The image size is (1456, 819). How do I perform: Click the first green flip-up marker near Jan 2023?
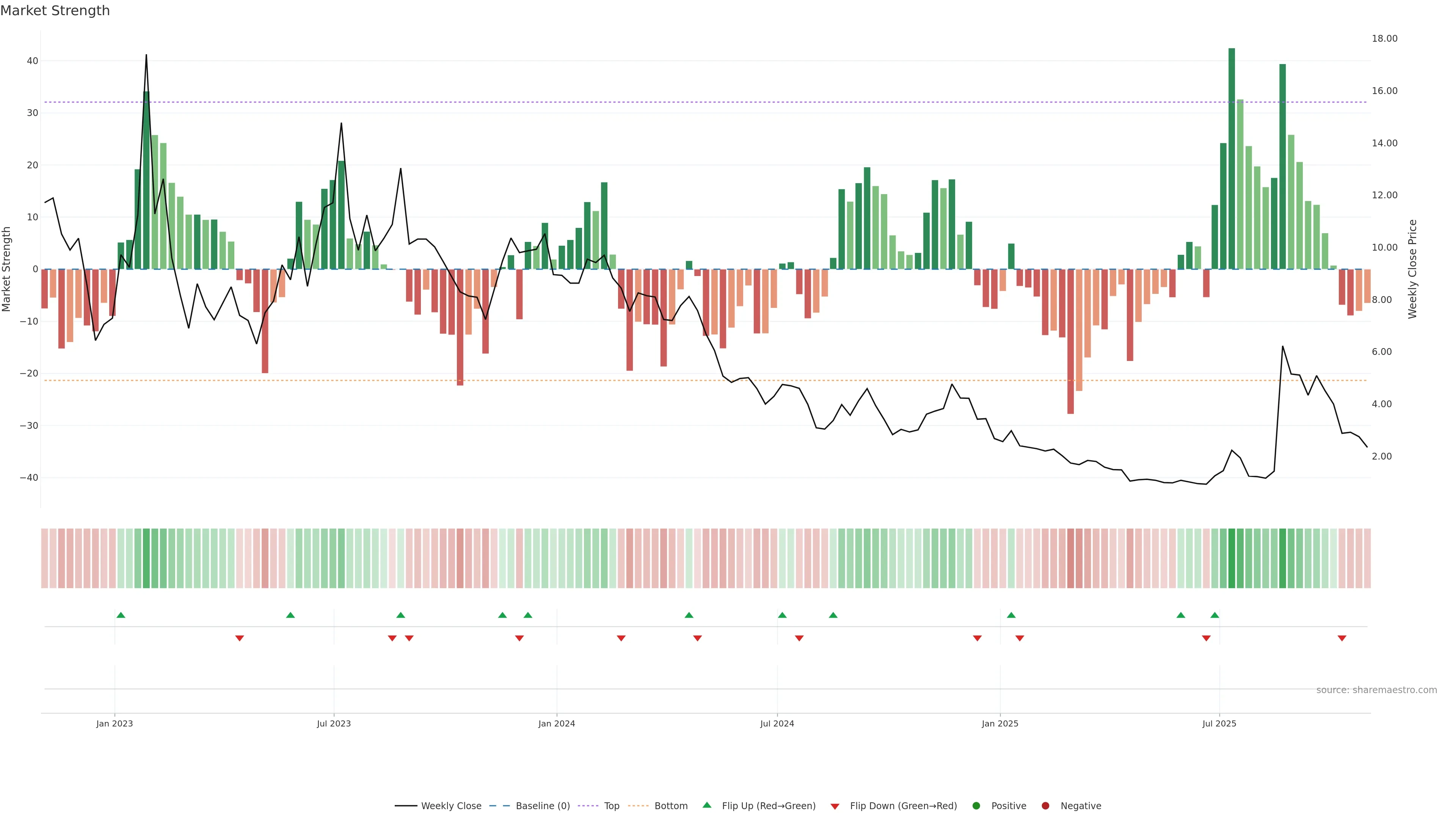pos(121,615)
